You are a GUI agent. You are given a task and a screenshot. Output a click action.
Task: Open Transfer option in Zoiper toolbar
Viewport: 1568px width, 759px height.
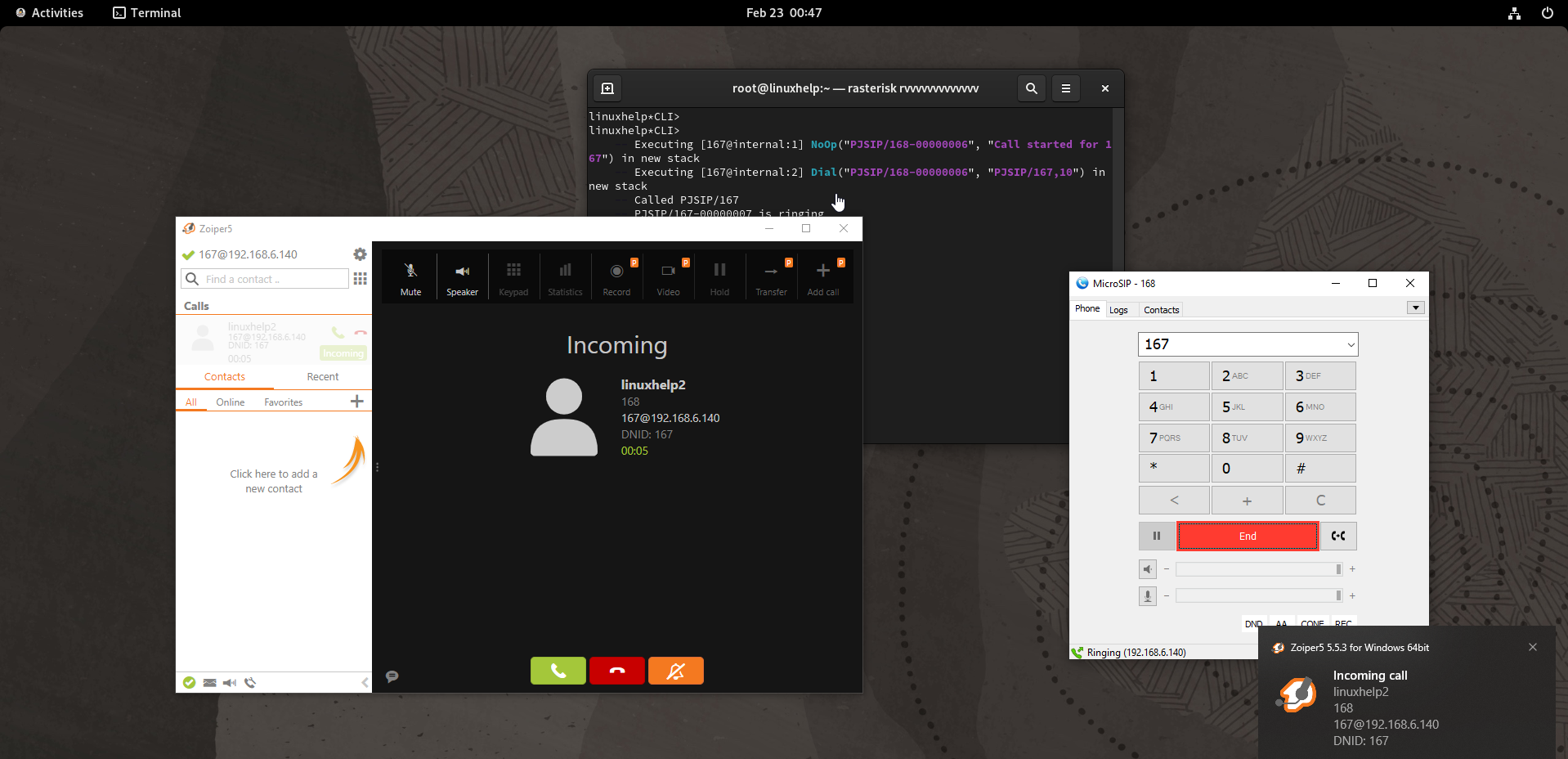coord(771,278)
